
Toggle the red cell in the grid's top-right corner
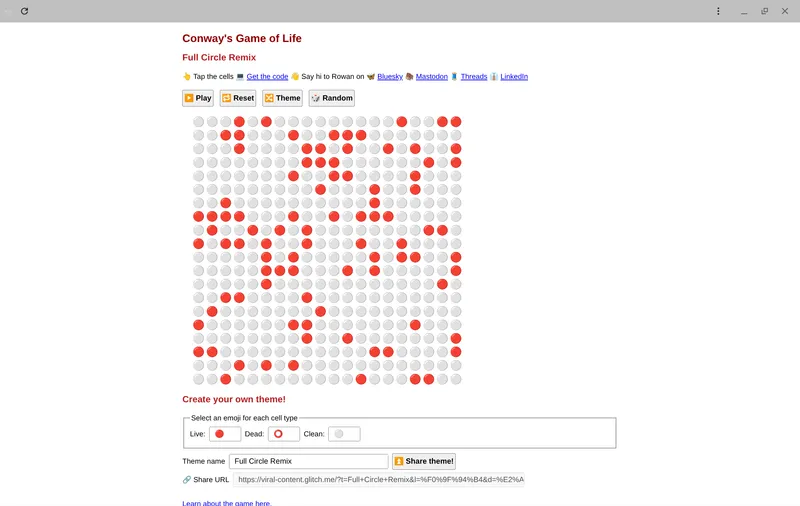click(456, 122)
